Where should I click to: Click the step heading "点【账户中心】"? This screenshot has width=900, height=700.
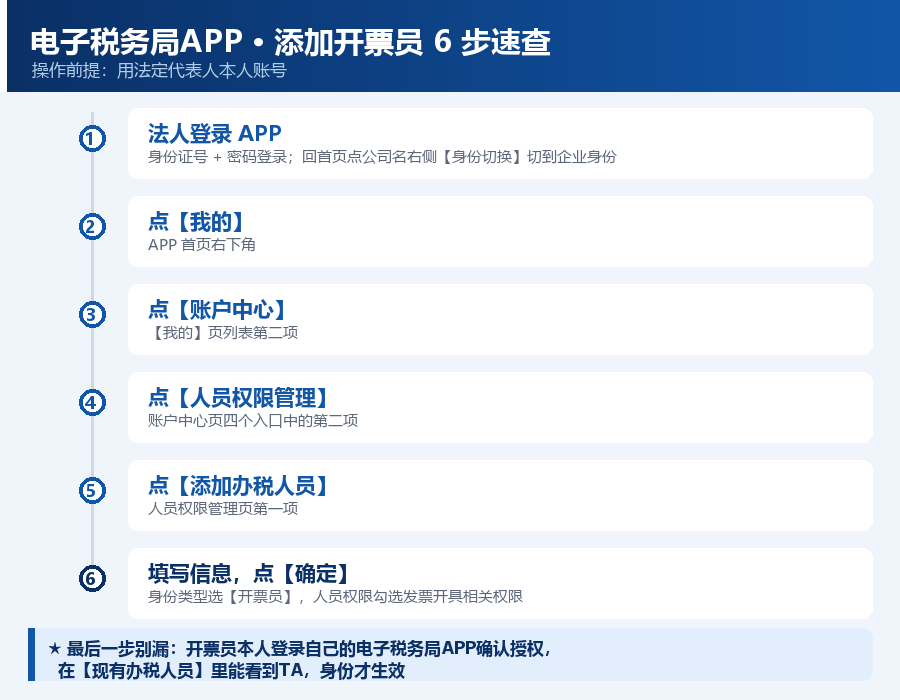(x=217, y=309)
